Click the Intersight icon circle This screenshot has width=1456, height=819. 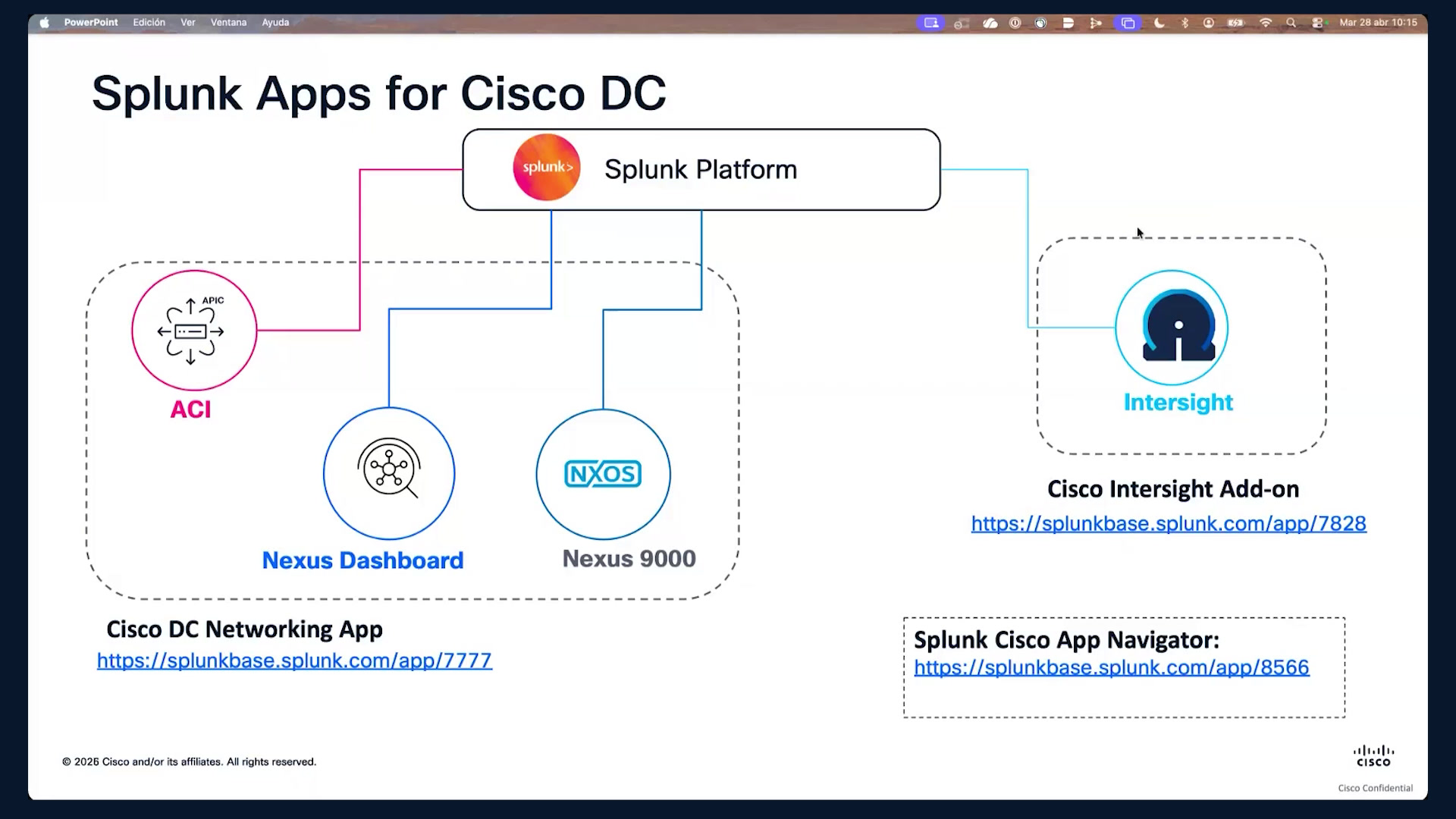[1172, 328]
